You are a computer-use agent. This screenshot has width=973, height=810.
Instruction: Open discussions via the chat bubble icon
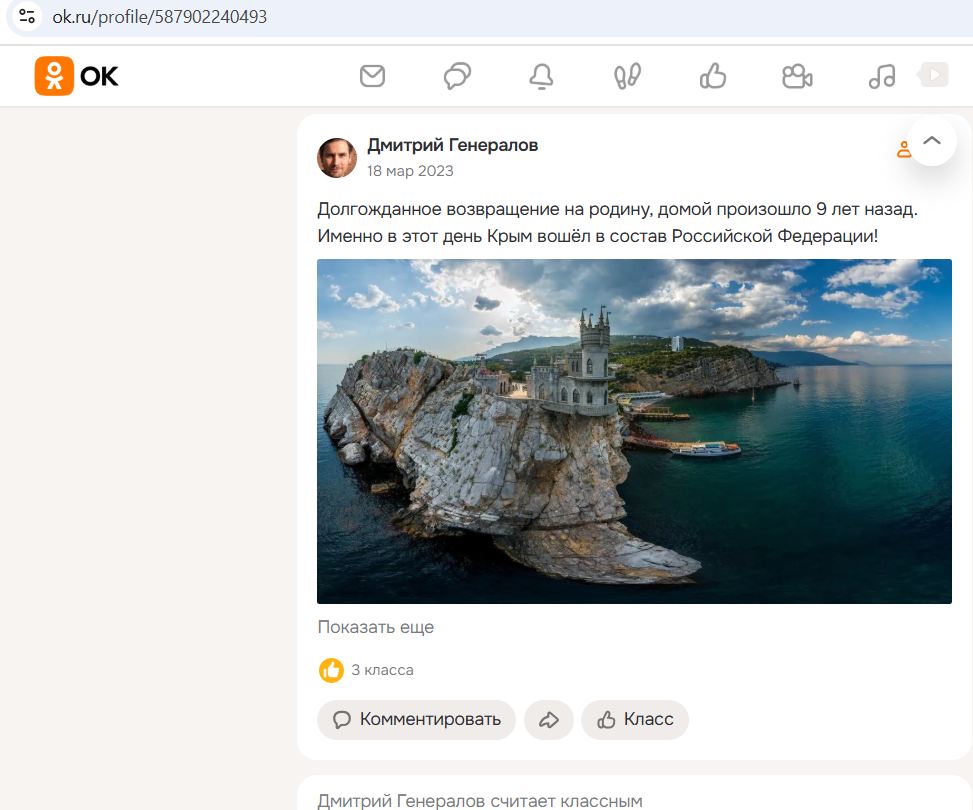click(457, 76)
